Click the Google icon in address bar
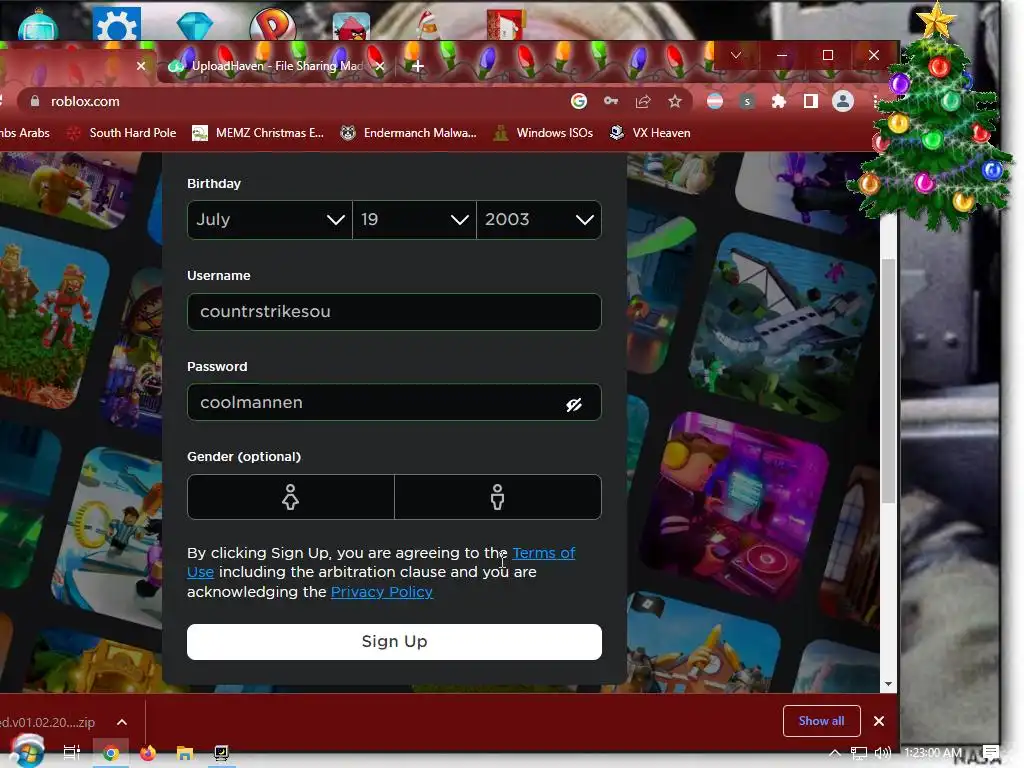 579,101
